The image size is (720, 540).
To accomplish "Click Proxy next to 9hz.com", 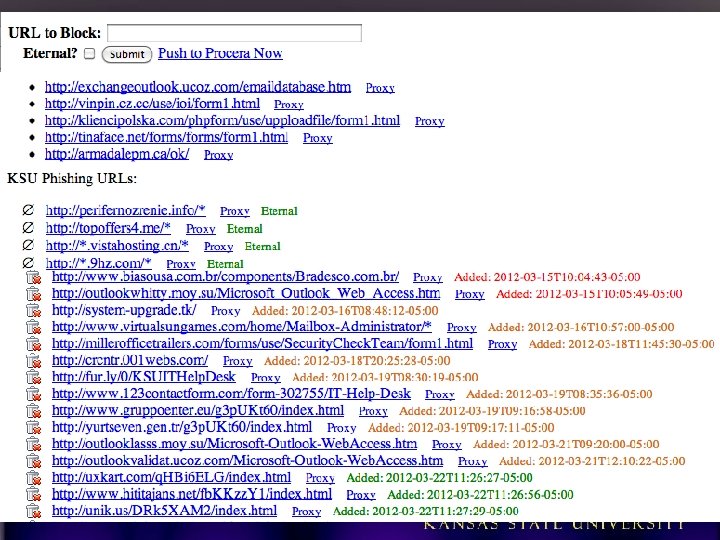I will point(181,264).
